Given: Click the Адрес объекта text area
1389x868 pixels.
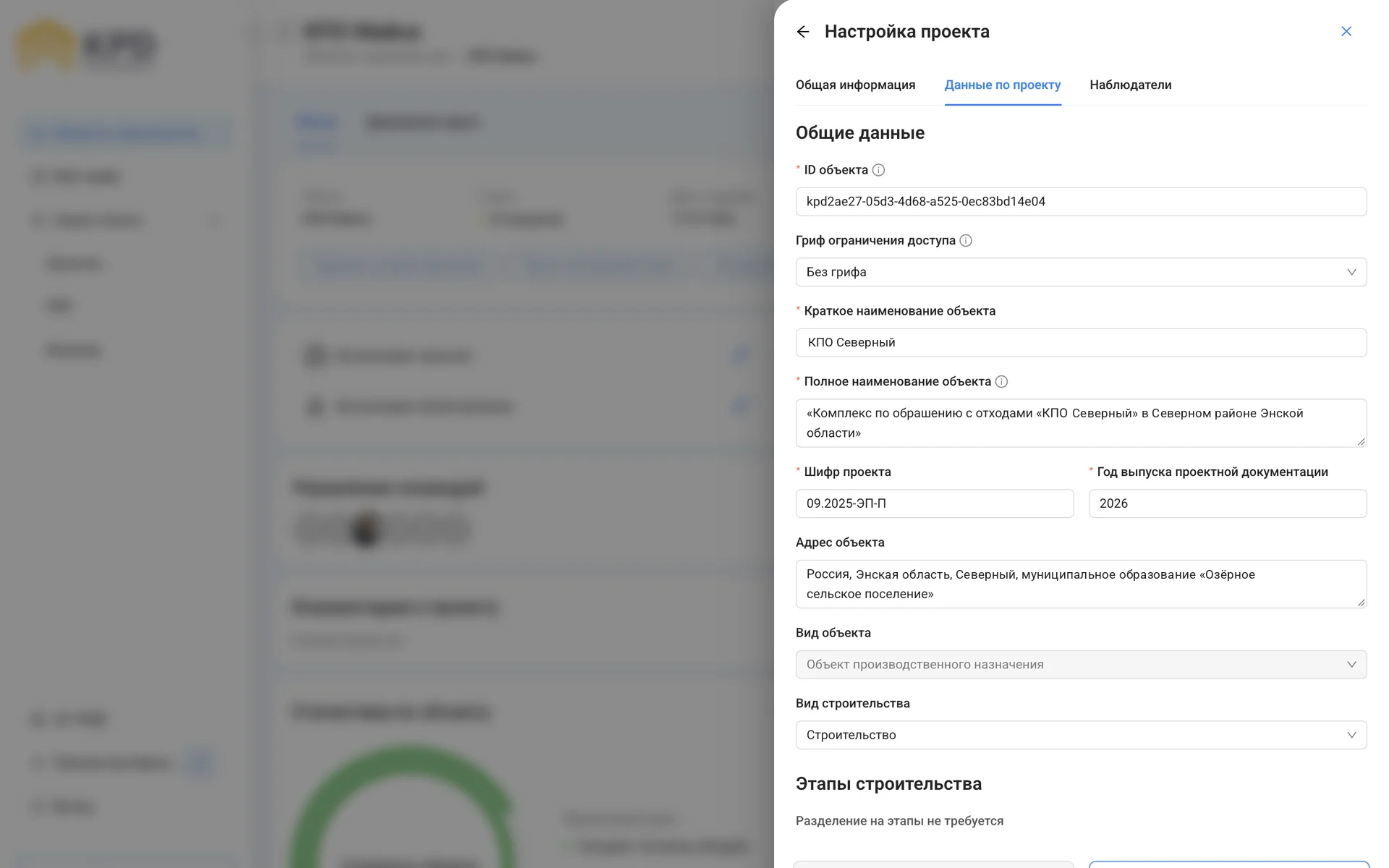Looking at the screenshot, I should pyautogui.click(x=1081, y=584).
